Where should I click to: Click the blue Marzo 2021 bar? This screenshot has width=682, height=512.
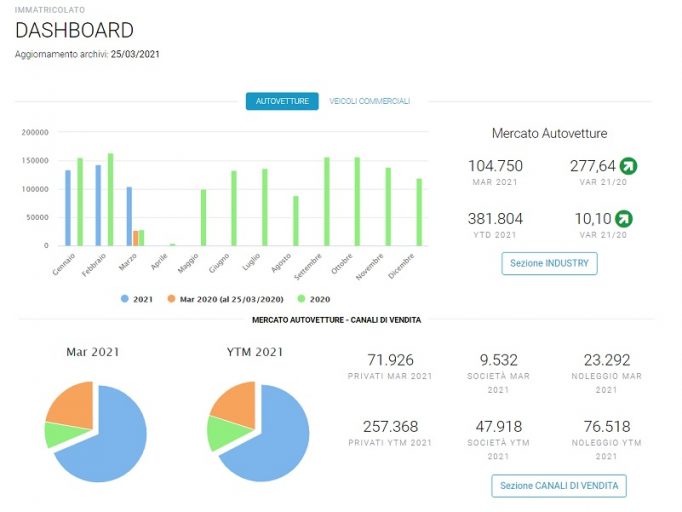129,216
